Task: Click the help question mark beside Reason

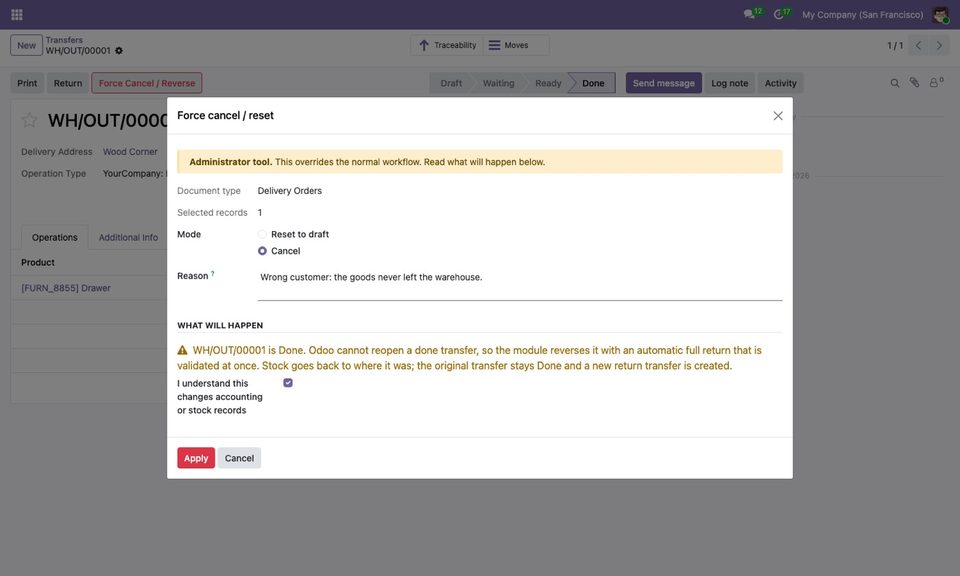Action: (x=212, y=274)
